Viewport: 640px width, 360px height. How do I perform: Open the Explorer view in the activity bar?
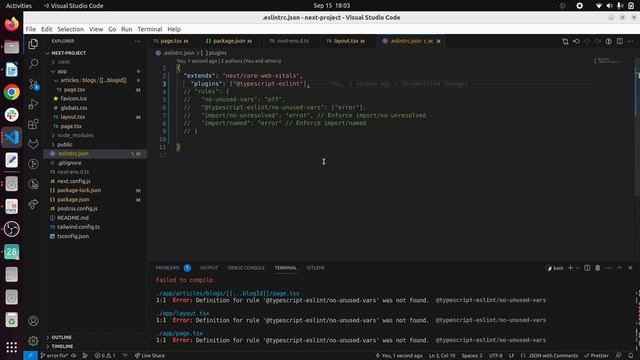pos(33,44)
